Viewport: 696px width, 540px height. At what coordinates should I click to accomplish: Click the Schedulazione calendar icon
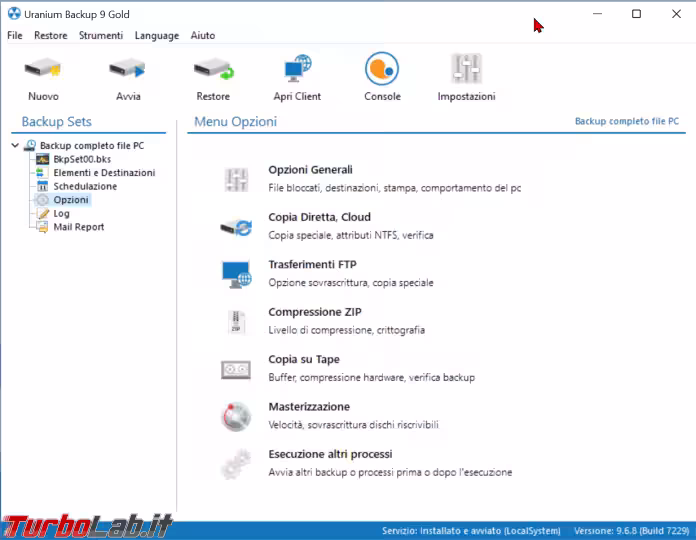click(42, 186)
